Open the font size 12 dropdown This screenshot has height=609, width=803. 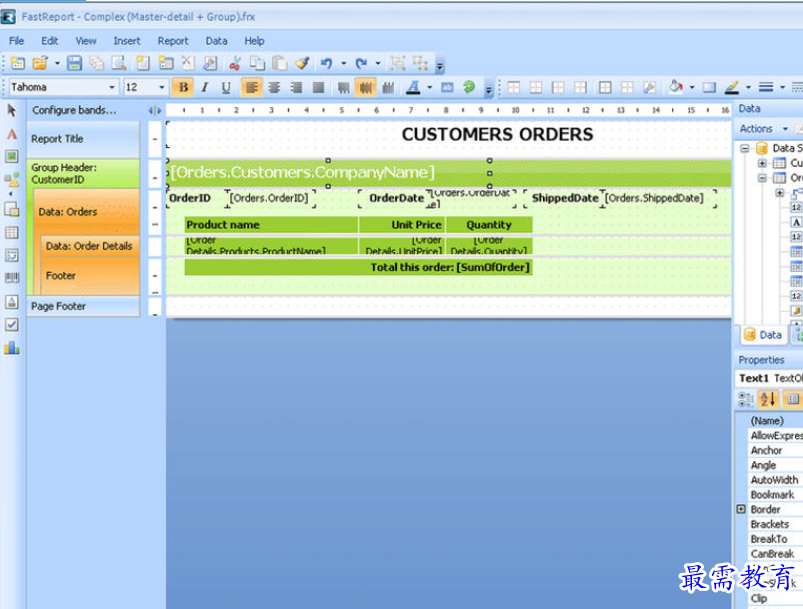(162, 87)
